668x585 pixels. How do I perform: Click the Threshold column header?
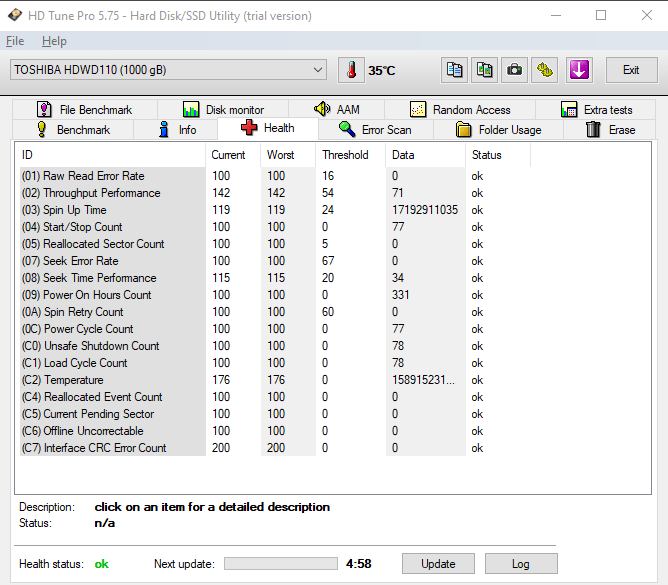pos(351,155)
